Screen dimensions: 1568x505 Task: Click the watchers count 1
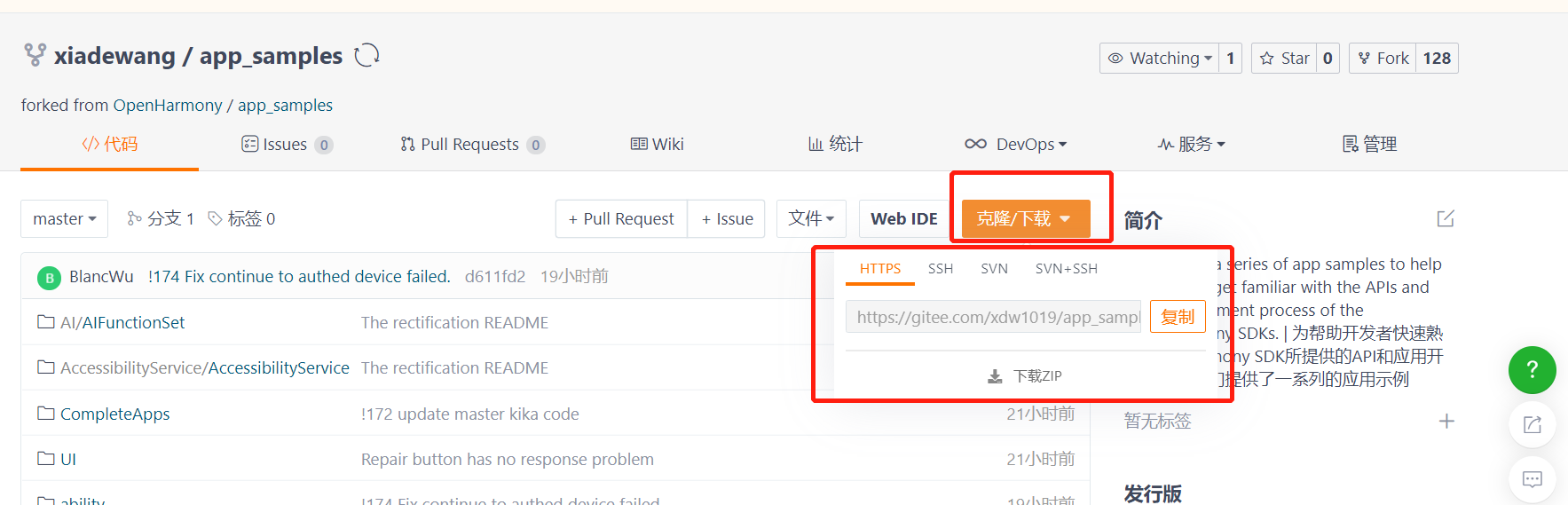pos(1230,59)
